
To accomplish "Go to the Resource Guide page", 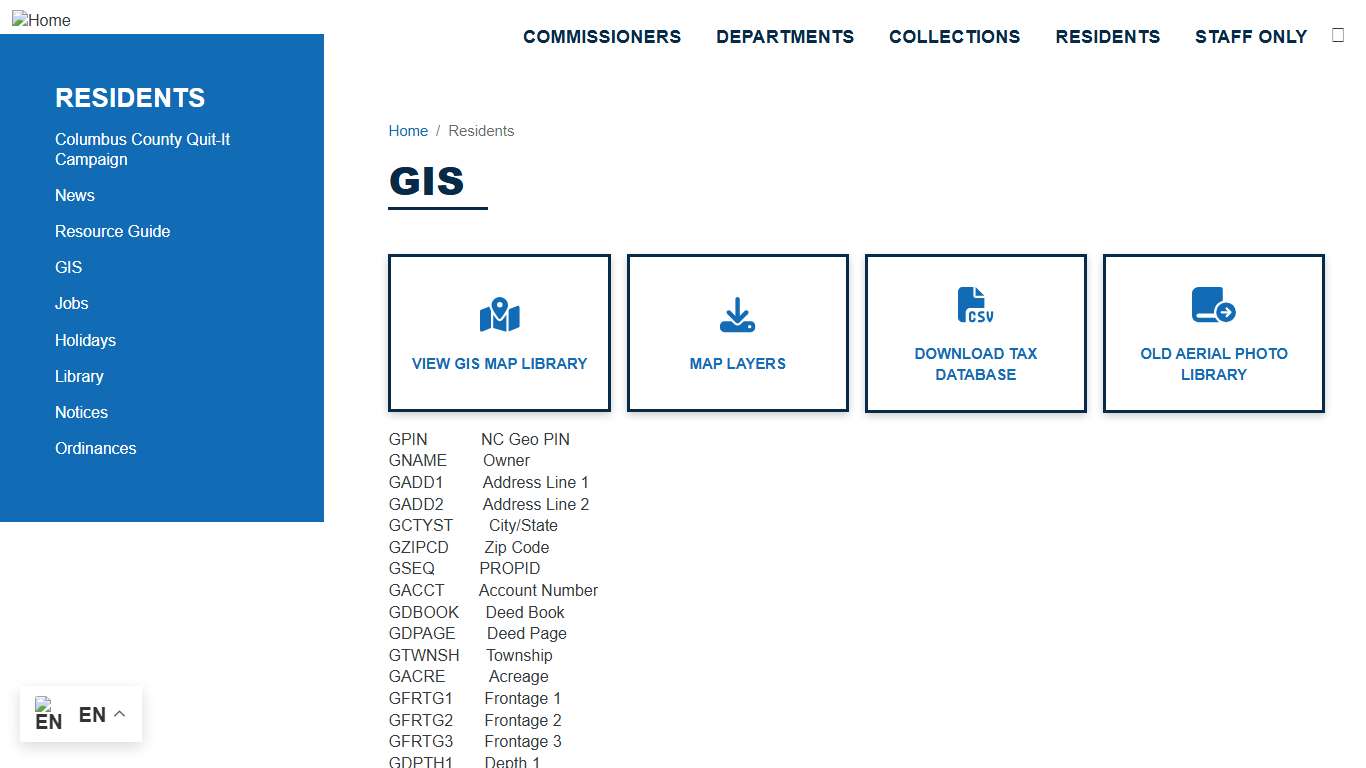I will 112,231.
